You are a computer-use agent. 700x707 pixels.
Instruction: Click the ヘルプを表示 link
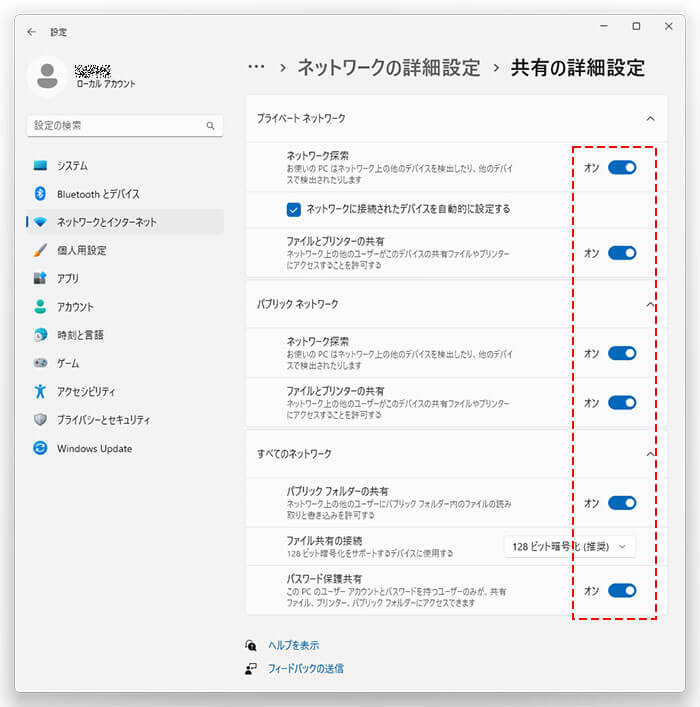(x=294, y=645)
